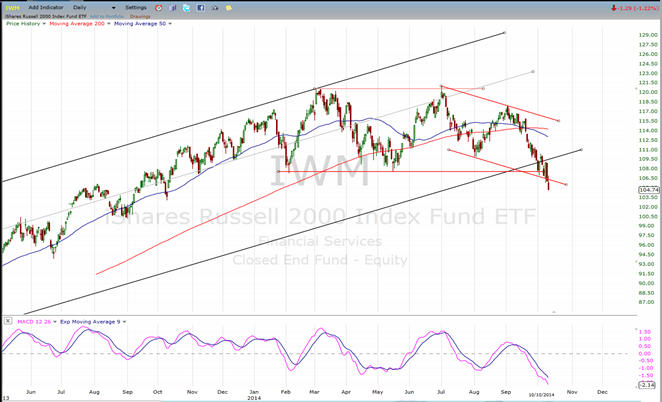
Task: Click the purple book icon in toolbar
Action: tap(172, 8)
